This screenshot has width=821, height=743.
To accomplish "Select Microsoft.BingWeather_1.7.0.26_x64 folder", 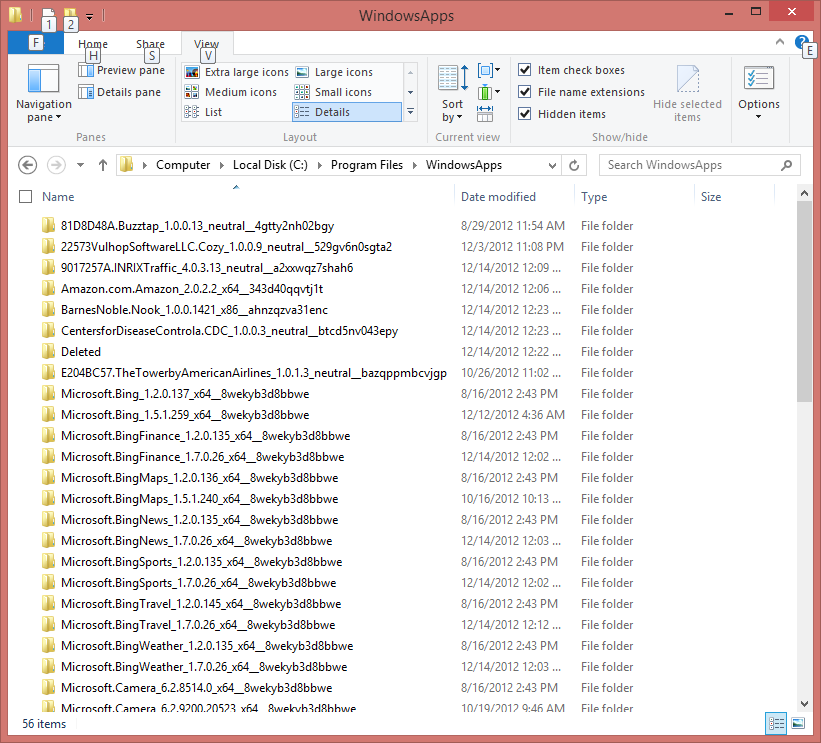I will (204, 667).
